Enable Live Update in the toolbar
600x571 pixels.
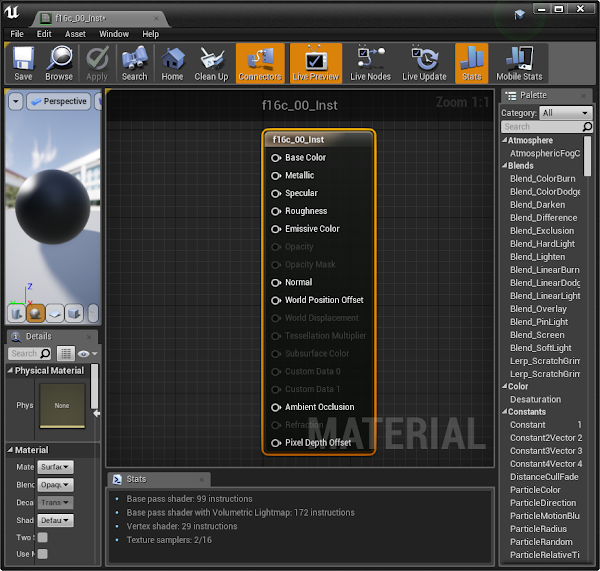[x=424, y=63]
